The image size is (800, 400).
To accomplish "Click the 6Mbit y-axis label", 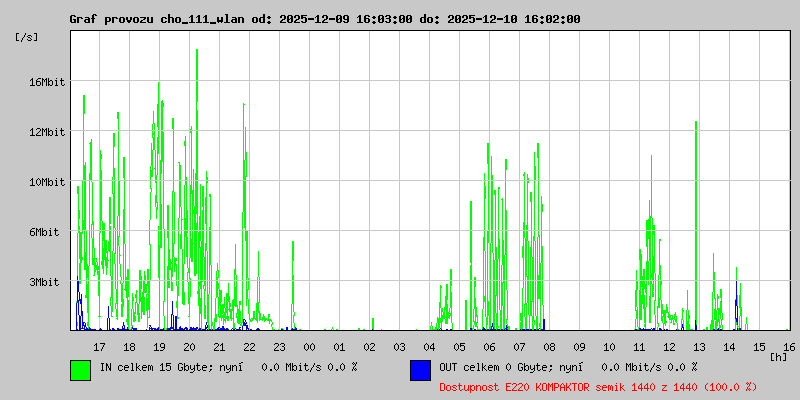I will tap(43, 232).
